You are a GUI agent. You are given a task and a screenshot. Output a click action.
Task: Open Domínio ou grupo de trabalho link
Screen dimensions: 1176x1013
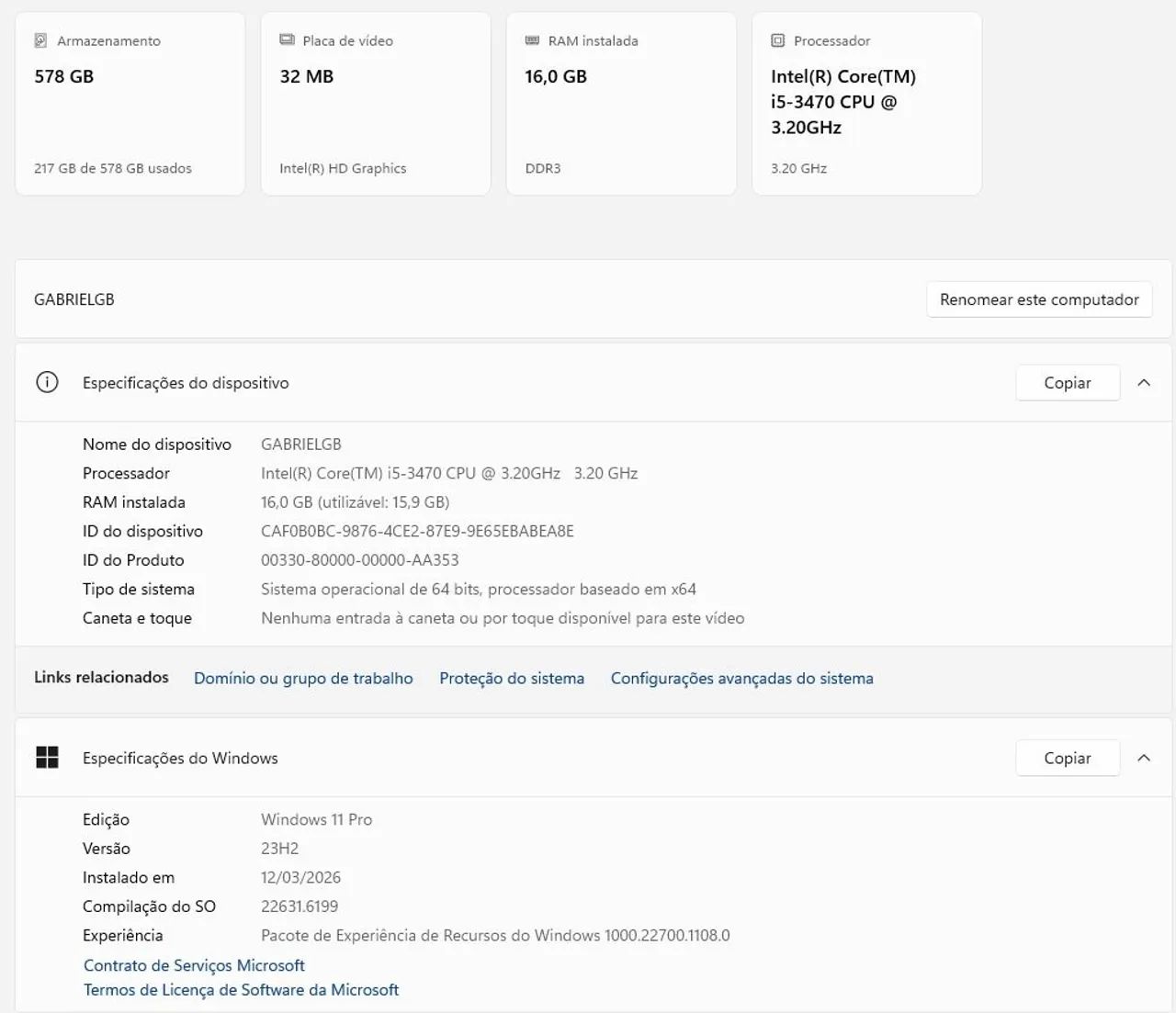pos(303,679)
